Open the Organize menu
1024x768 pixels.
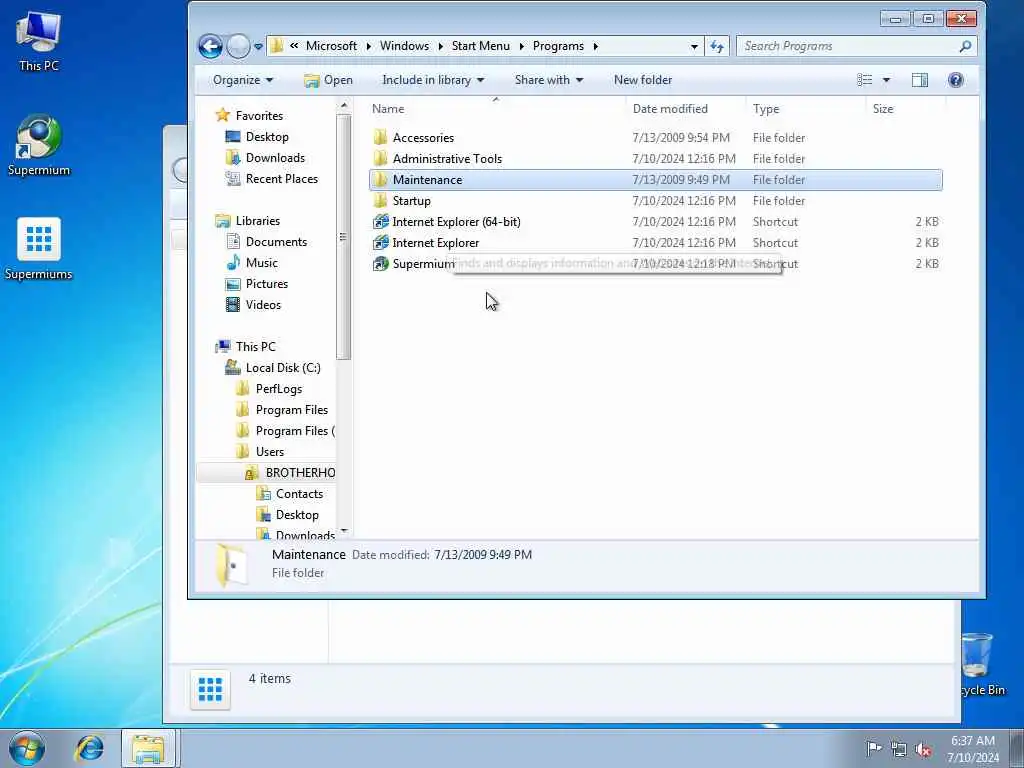243,80
